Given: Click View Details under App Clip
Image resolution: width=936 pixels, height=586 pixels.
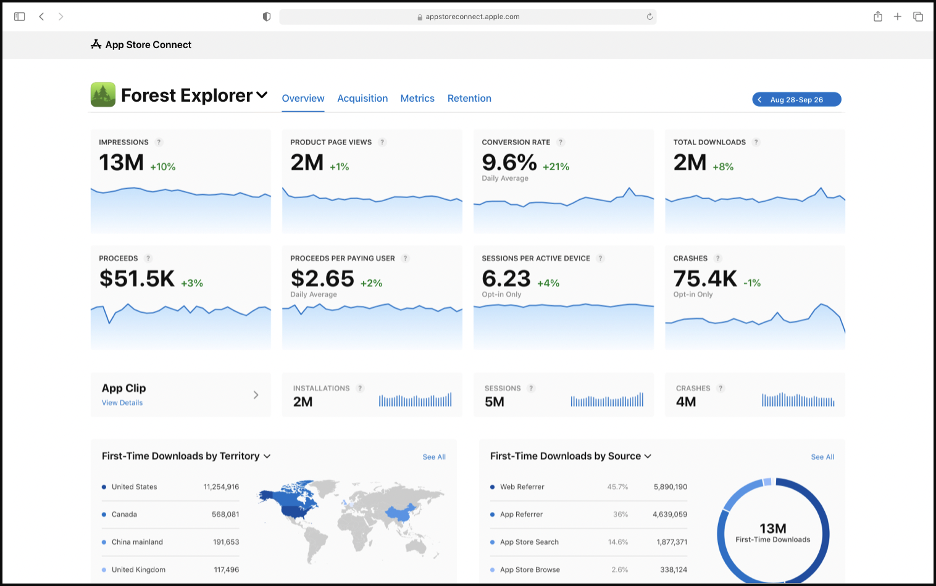Looking at the screenshot, I should 122,401.
